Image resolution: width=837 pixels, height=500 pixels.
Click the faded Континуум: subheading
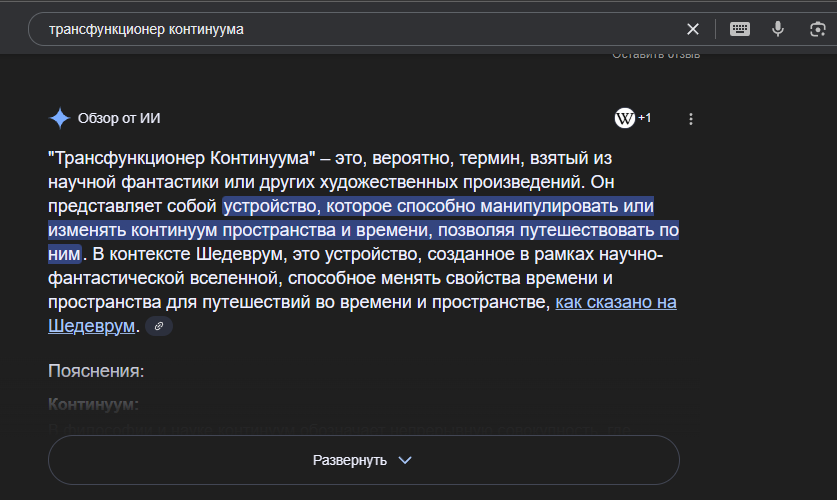93,404
